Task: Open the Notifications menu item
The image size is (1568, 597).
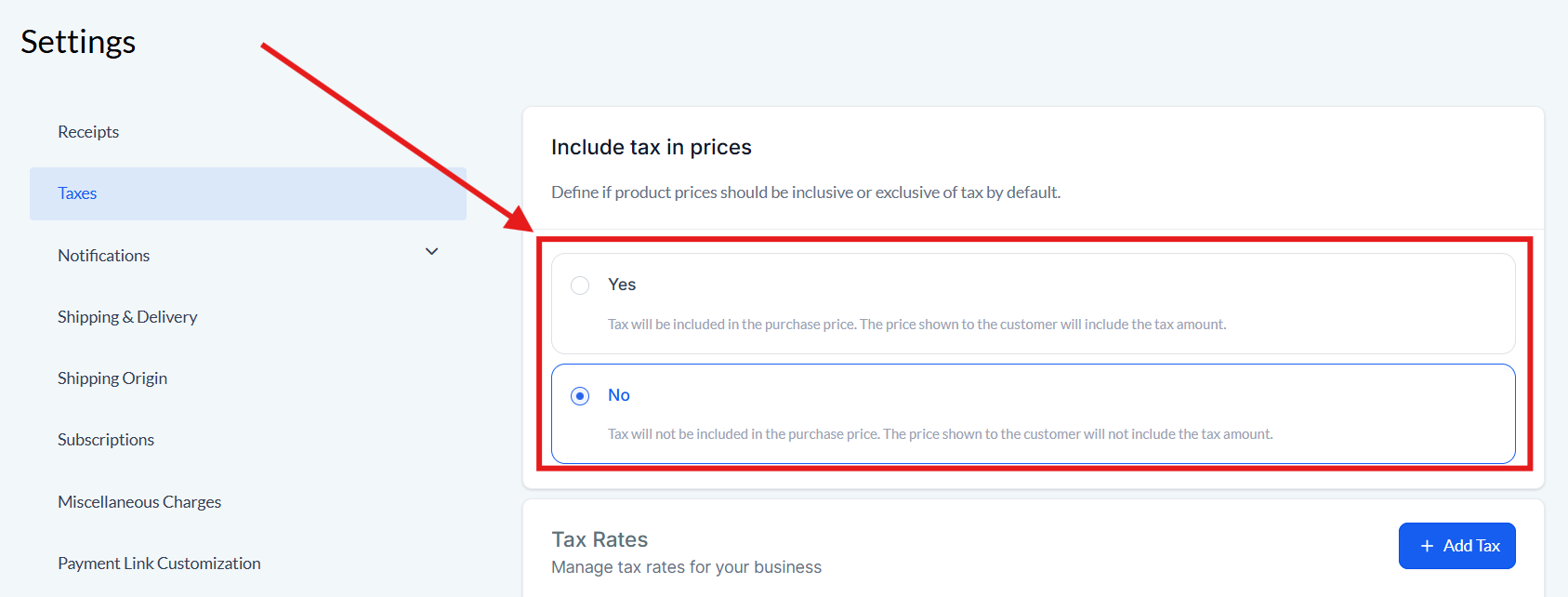Action: point(103,256)
